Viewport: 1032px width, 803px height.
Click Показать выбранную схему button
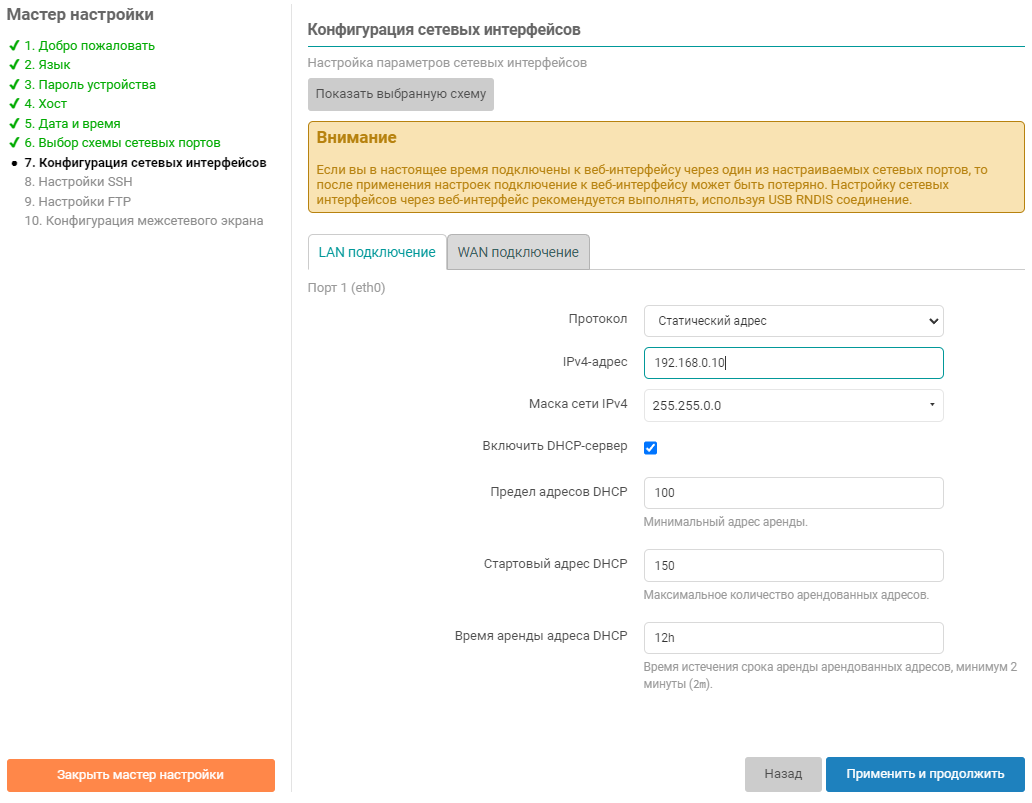click(x=400, y=94)
